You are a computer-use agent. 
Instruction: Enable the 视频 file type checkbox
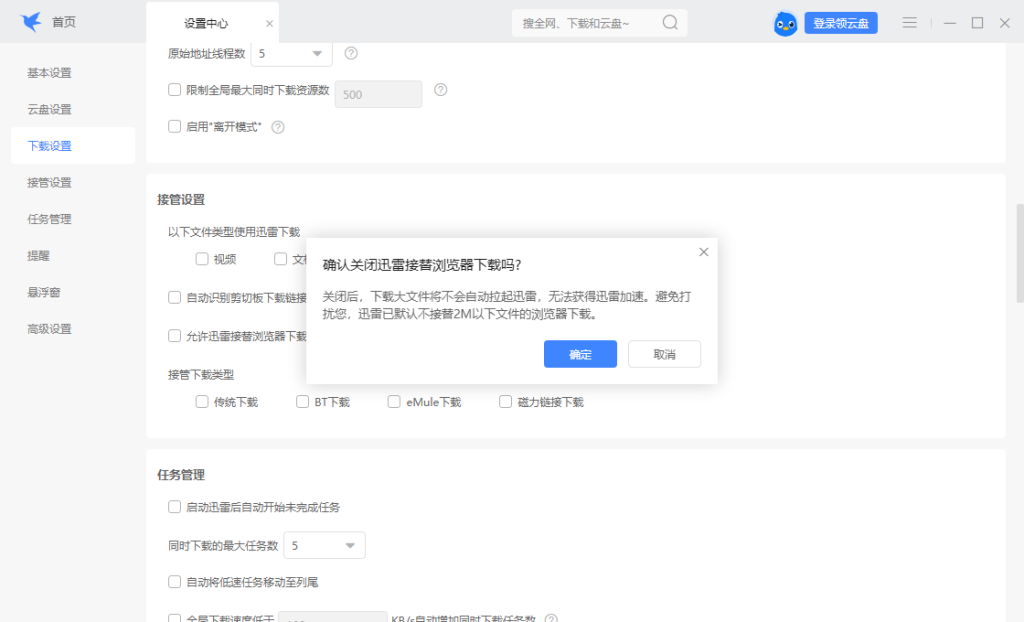coord(201,258)
